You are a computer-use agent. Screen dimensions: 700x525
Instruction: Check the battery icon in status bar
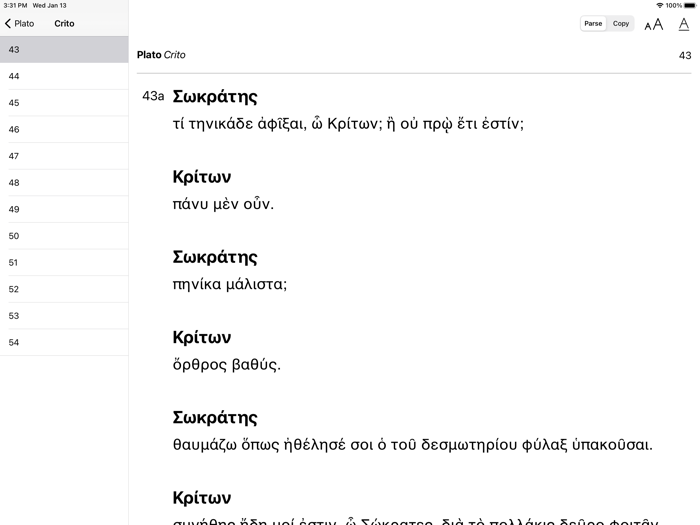(x=690, y=5)
